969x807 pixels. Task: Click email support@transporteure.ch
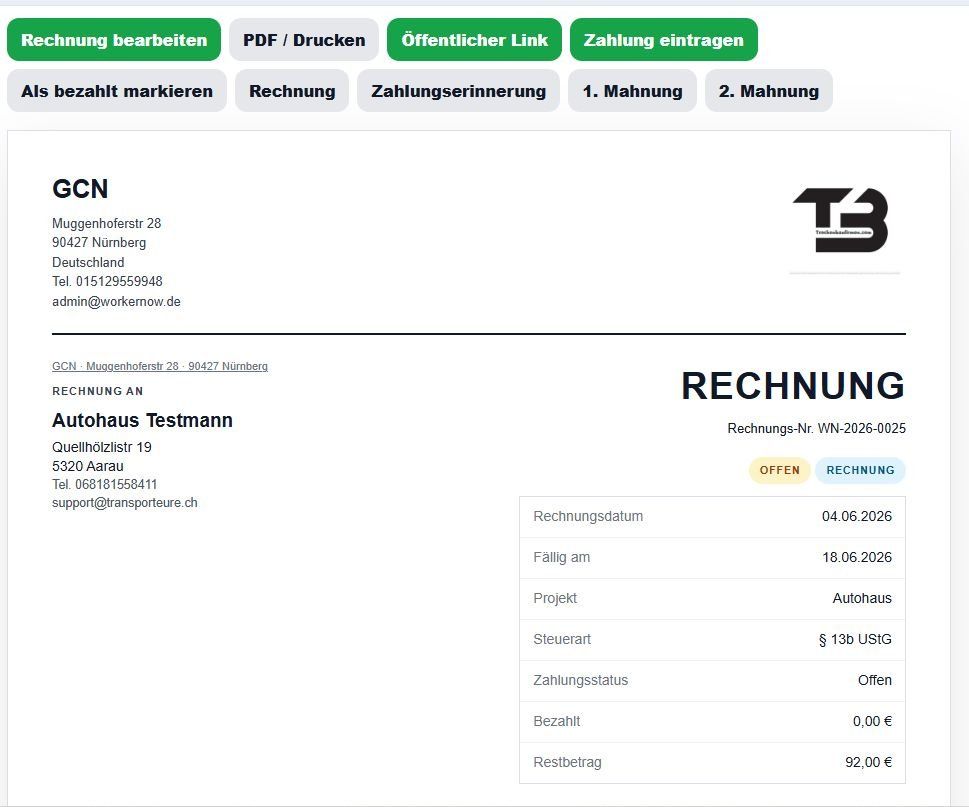coord(125,502)
